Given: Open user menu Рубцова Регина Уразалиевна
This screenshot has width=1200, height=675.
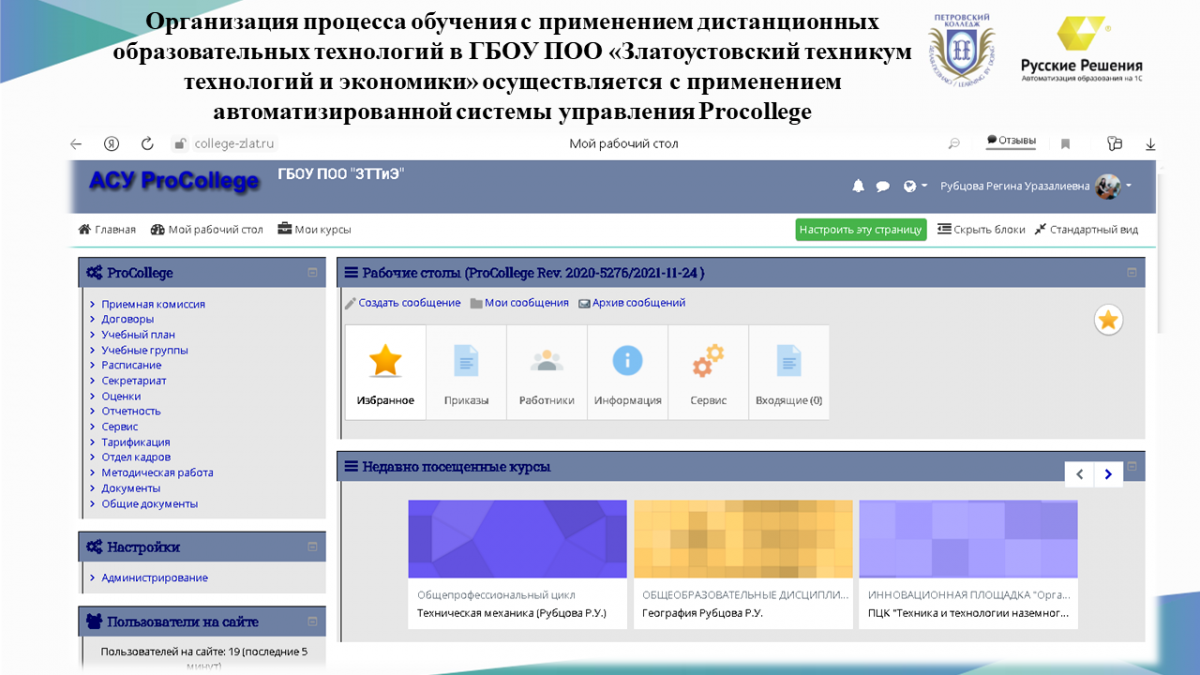Looking at the screenshot, I should click(x=1013, y=186).
